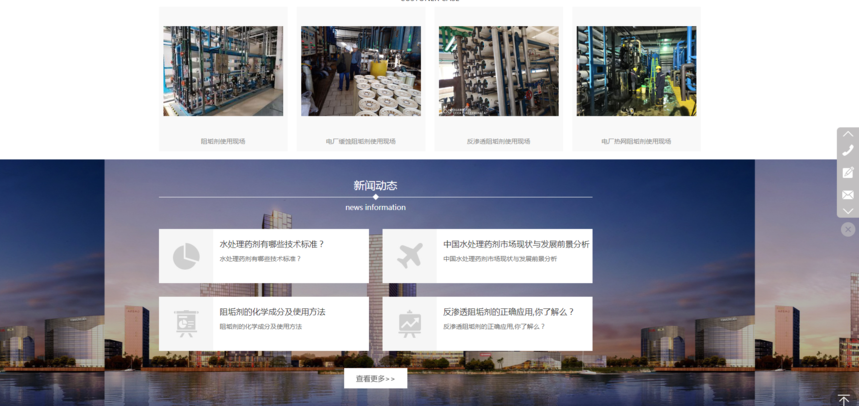Click the phone contact icon in side widget
This screenshot has height=406, width=859.
847,151
